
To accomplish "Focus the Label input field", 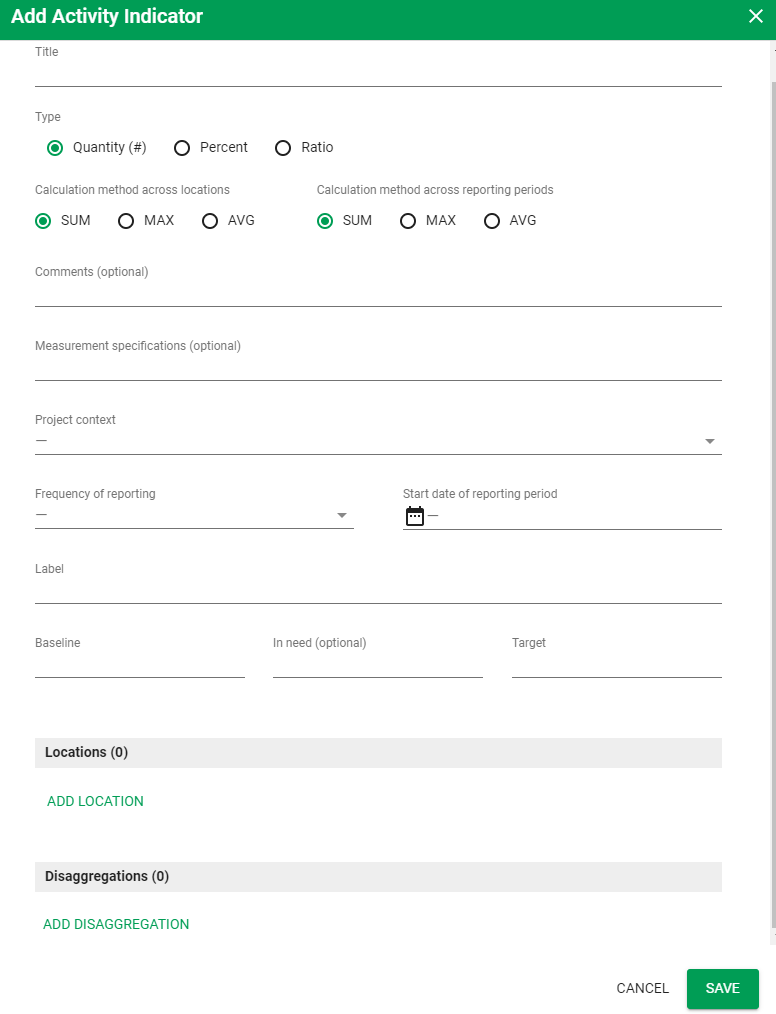I will (x=378, y=591).
